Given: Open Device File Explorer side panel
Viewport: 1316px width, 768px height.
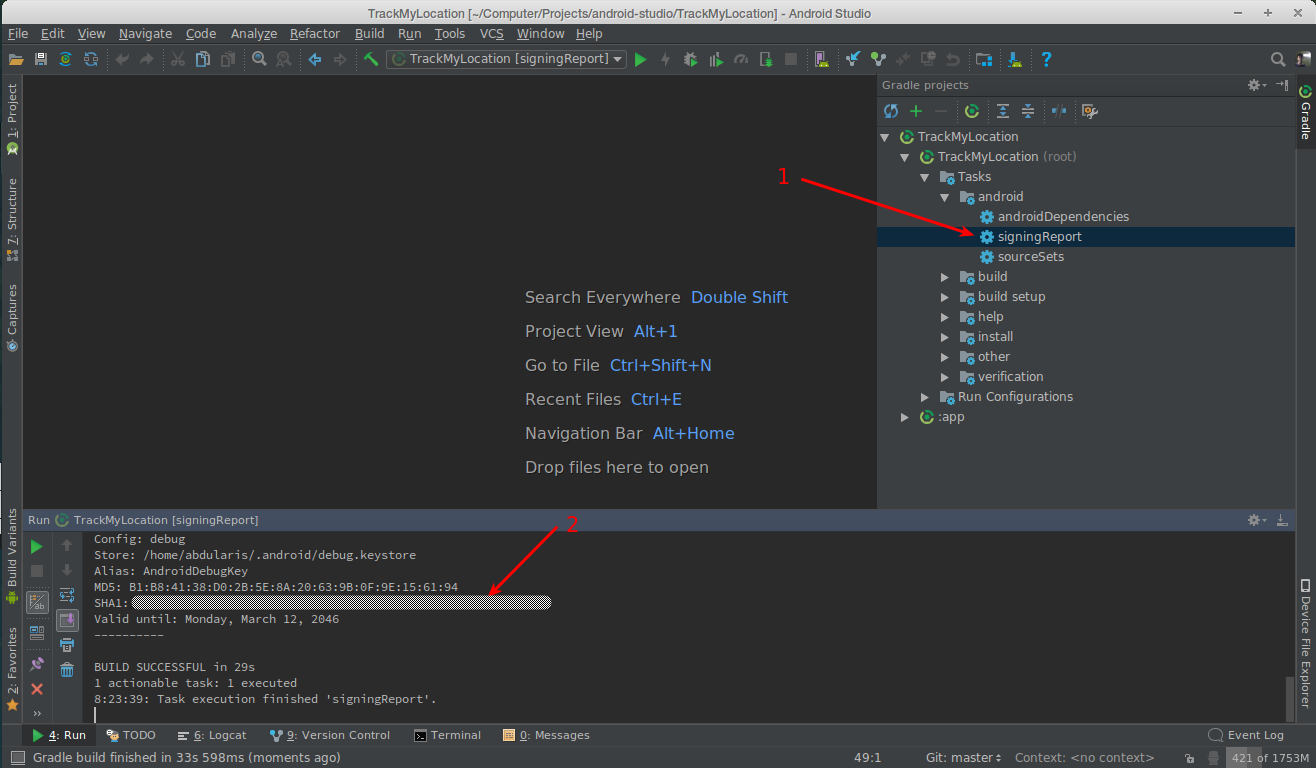Looking at the screenshot, I should (1305, 644).
